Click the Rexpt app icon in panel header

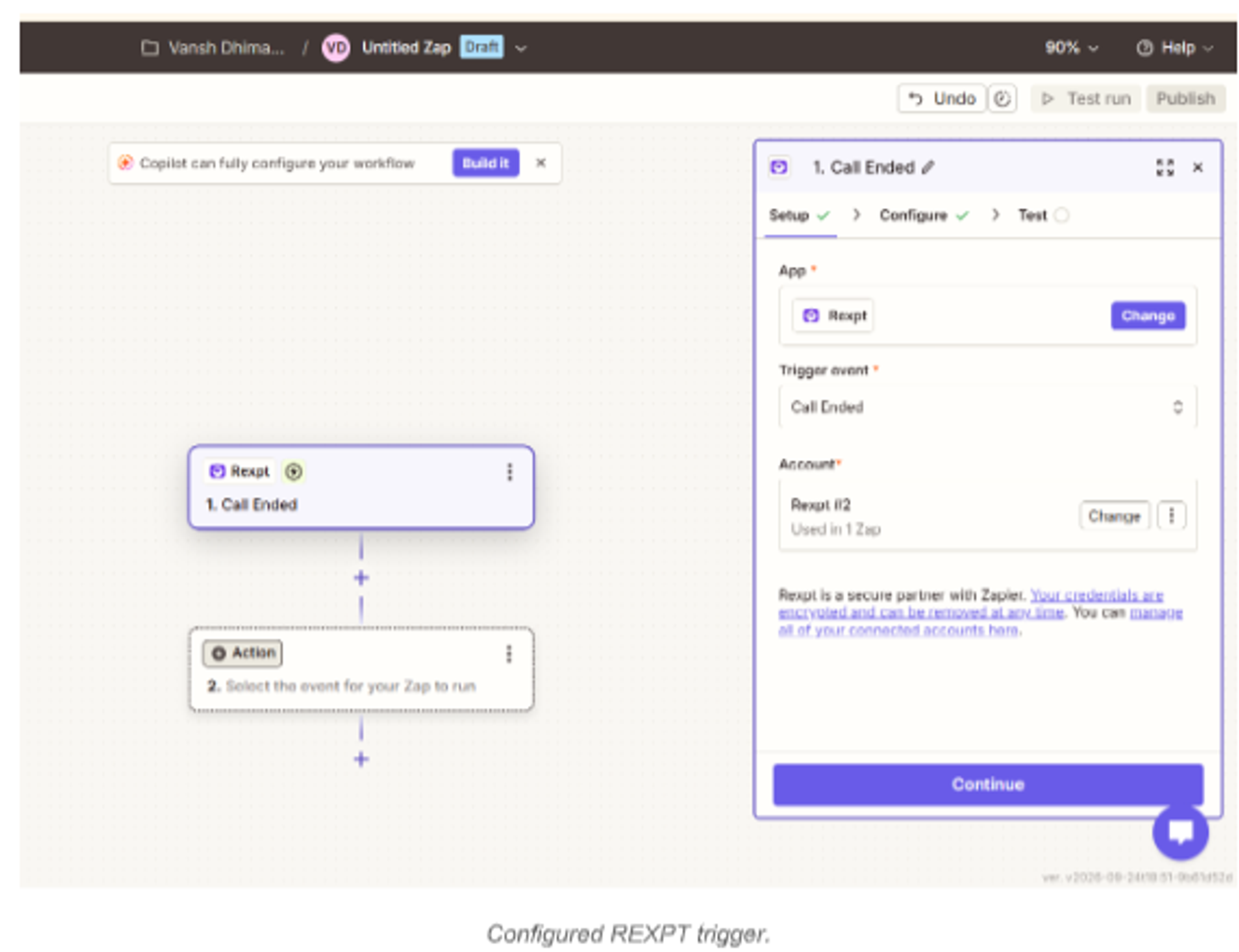point(779,167)
